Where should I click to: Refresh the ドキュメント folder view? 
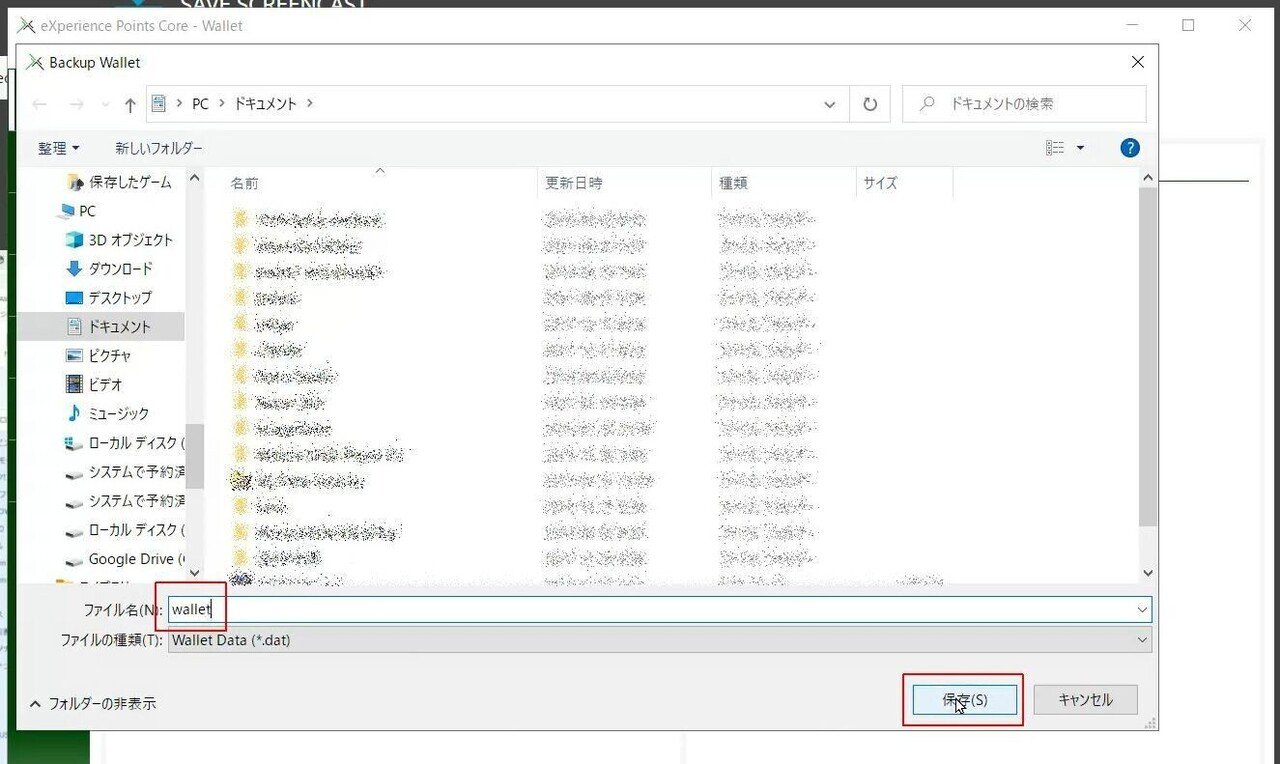(870, 104)
